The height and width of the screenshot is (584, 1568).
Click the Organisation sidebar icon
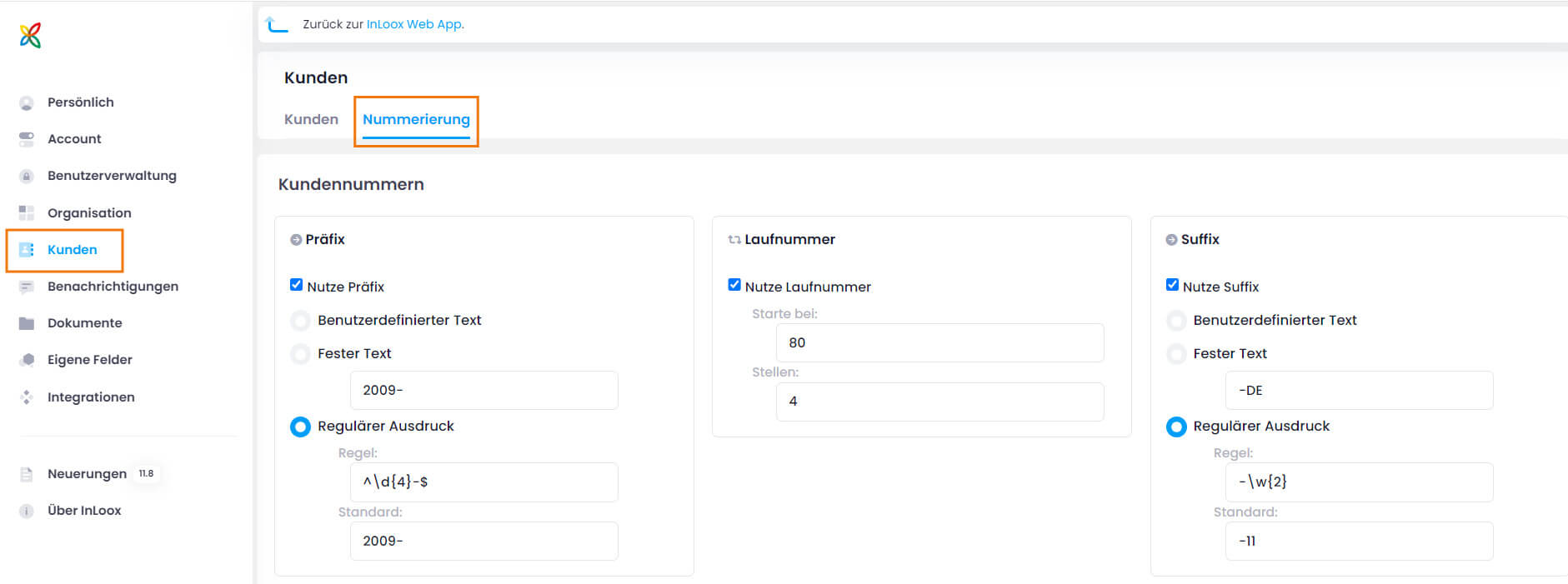tap(27, 212)
